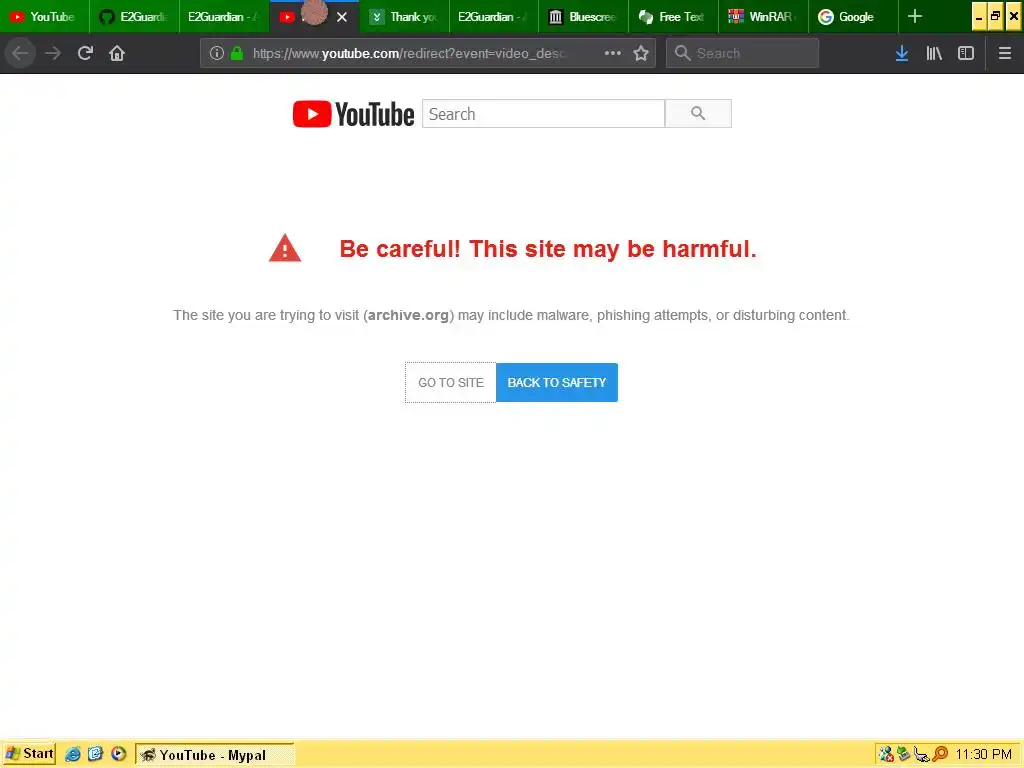The image size is (1024, 768).
Task: Go forward with the browser forward arrow
Action: point(53,53)
